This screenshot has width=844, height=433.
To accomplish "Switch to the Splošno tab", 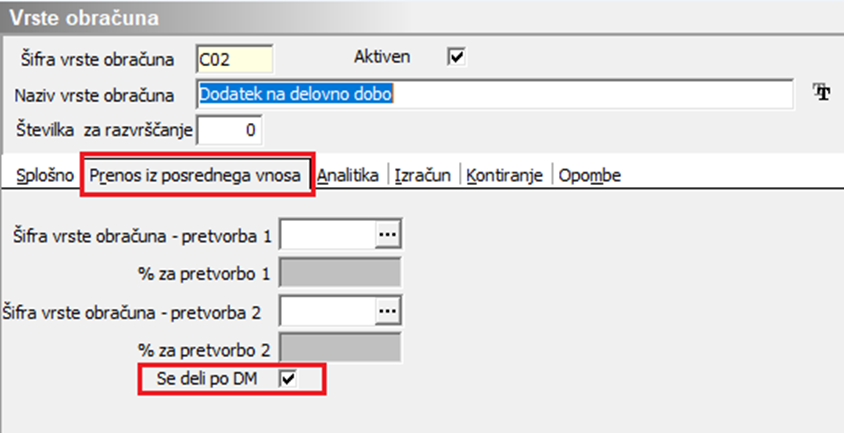I will click(45, 175).
